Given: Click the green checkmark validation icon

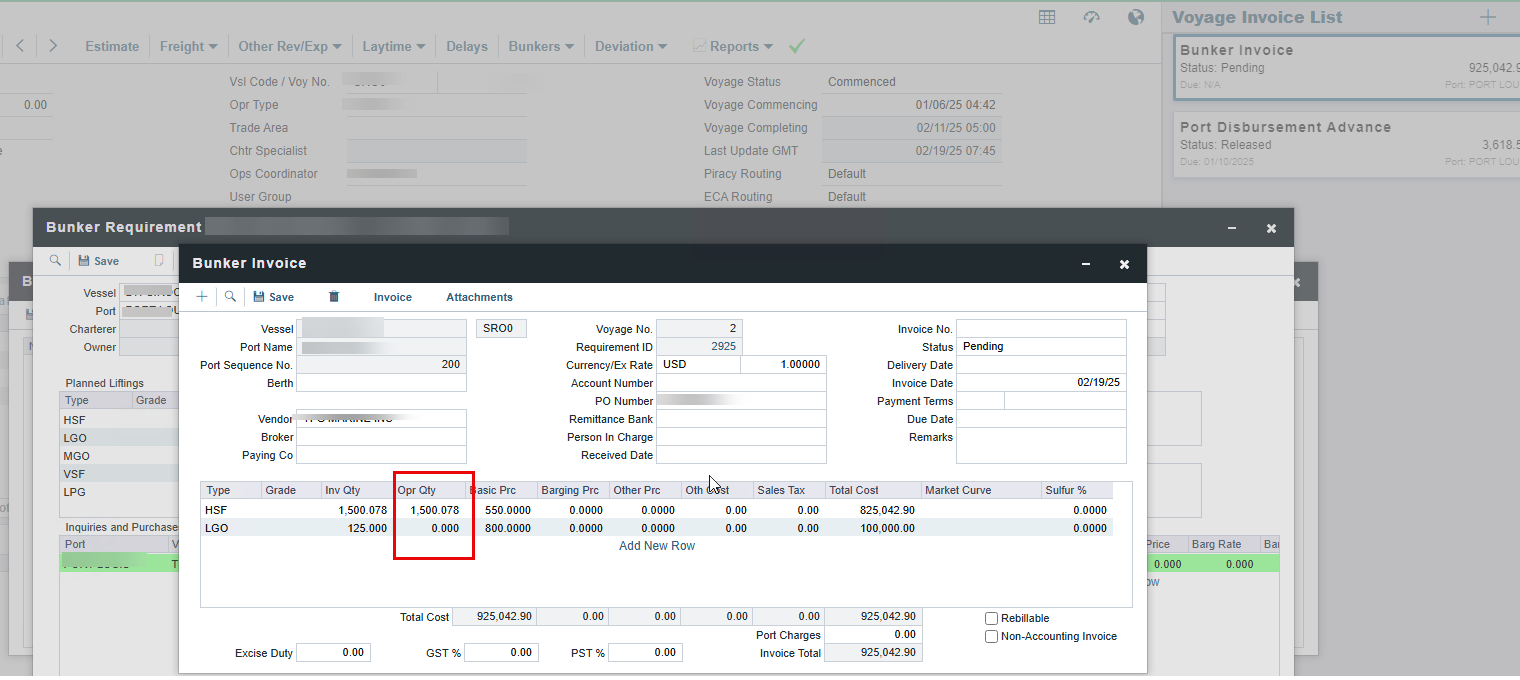Looking at the screenshot, I should 796,46.
